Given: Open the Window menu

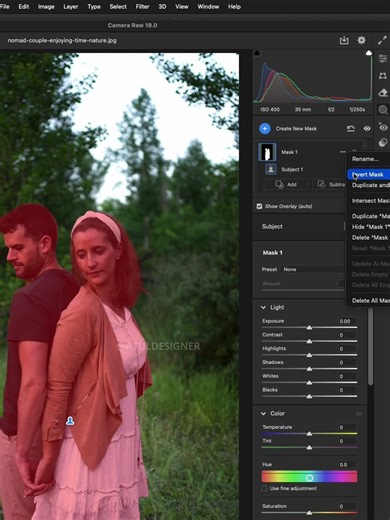Looking at the screenshot, I should click(x=208, y=7).
